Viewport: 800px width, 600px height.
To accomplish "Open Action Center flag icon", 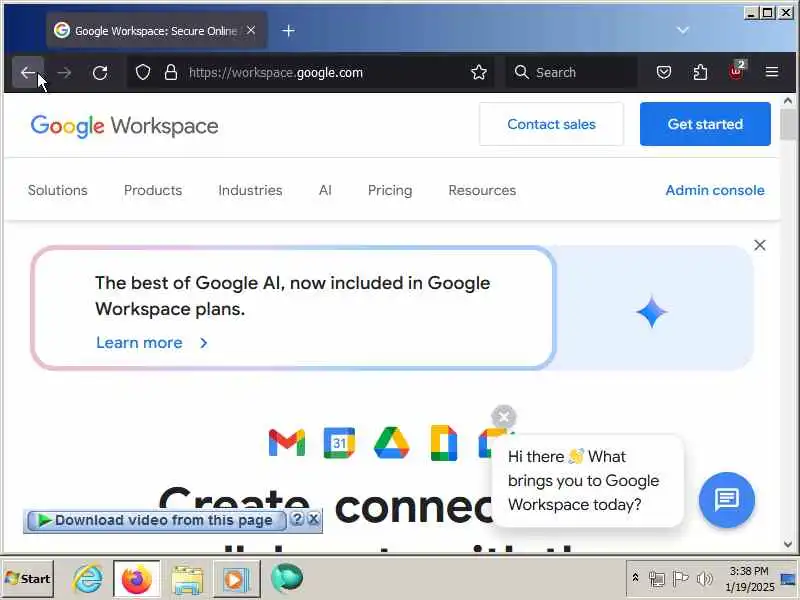I will [680, 579].
